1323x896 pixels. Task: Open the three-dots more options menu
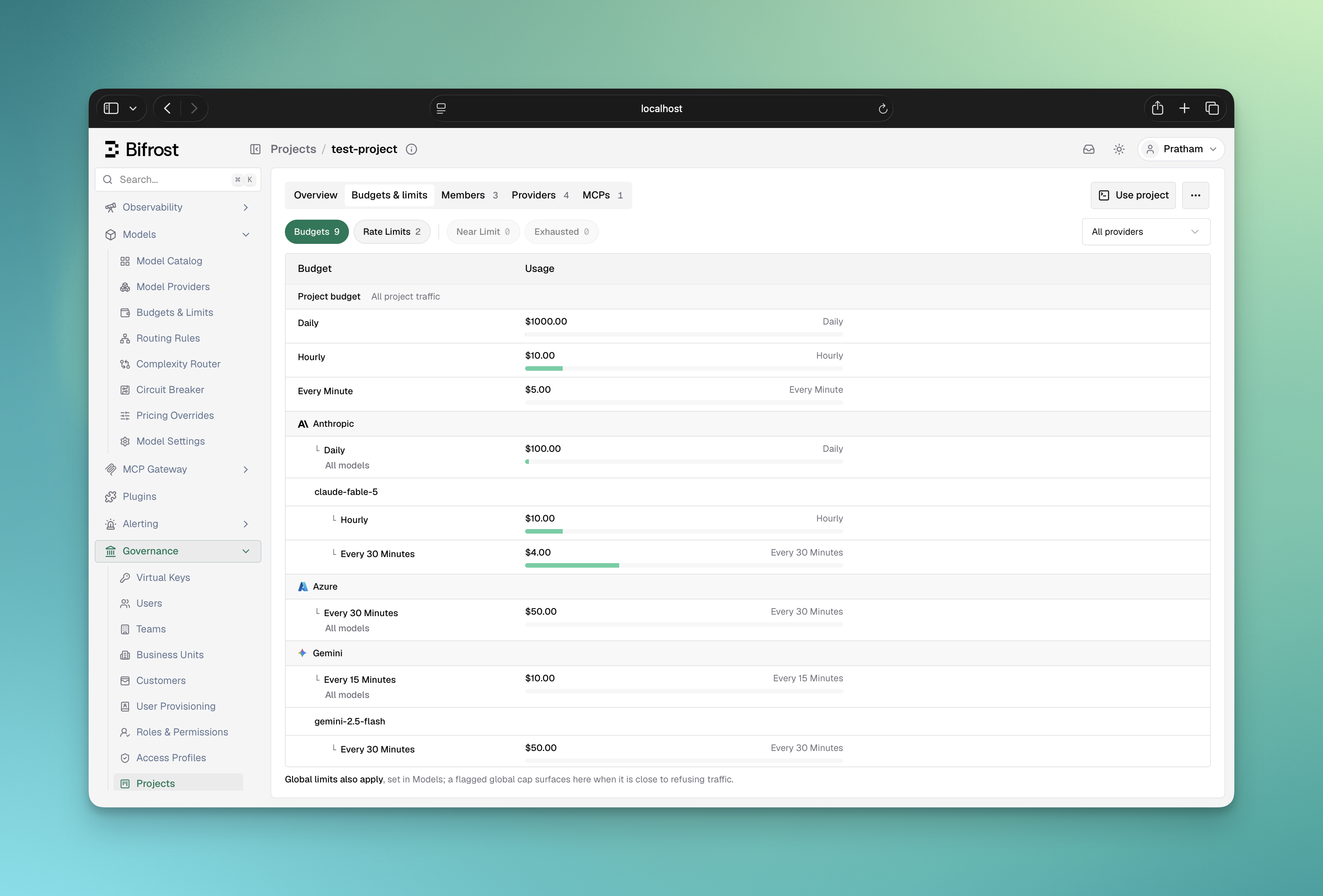point(1195,195)
